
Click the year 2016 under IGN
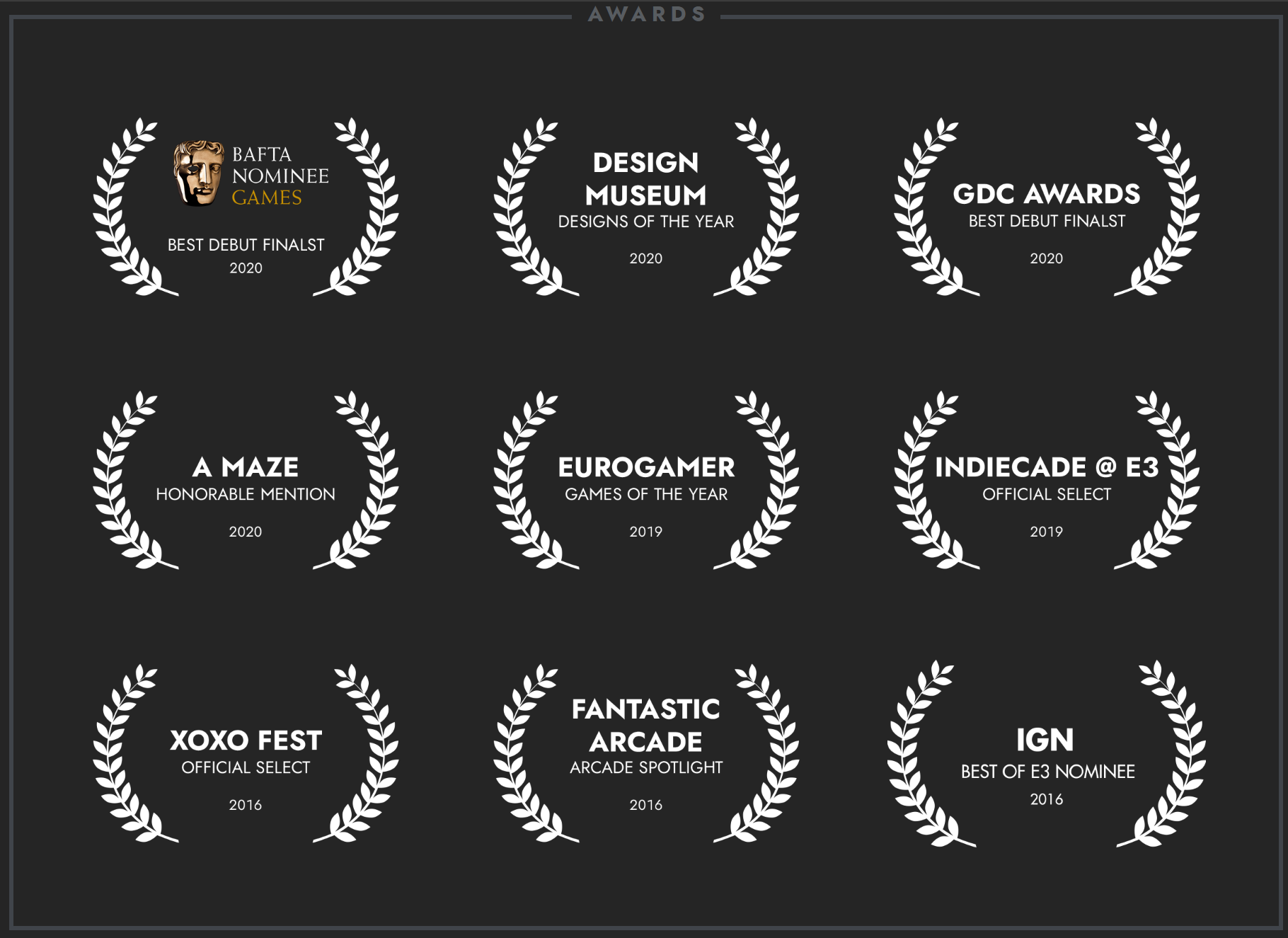coord(1046,799)
